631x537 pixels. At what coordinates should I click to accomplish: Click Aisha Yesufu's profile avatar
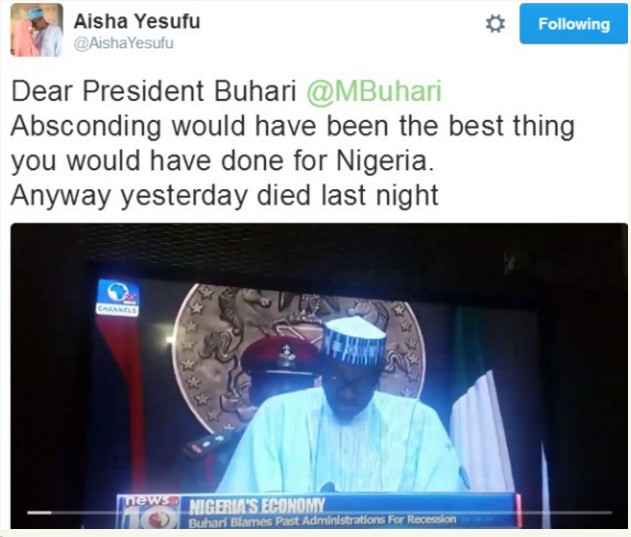pos(37,30)
